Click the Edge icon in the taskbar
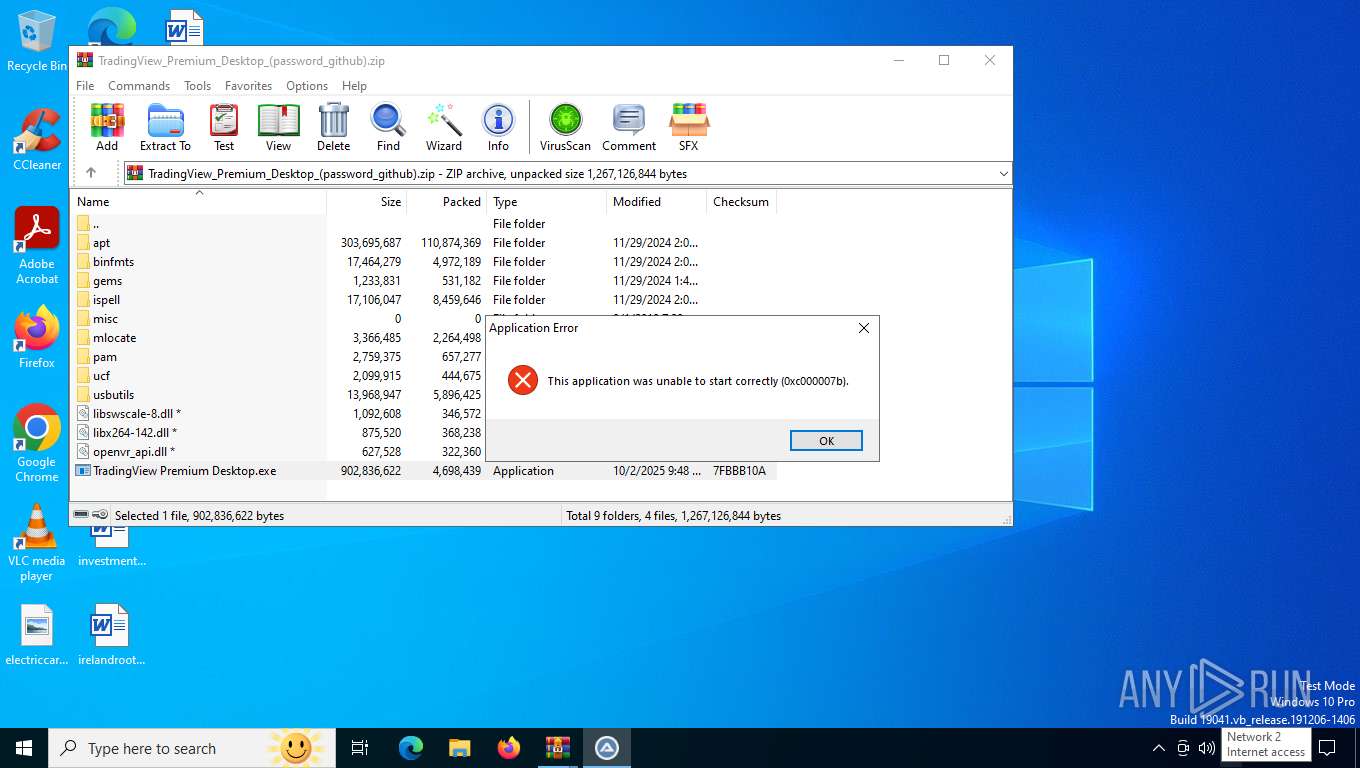The height and width of the screenshot is (768, 1360). [x=411, y=748]
